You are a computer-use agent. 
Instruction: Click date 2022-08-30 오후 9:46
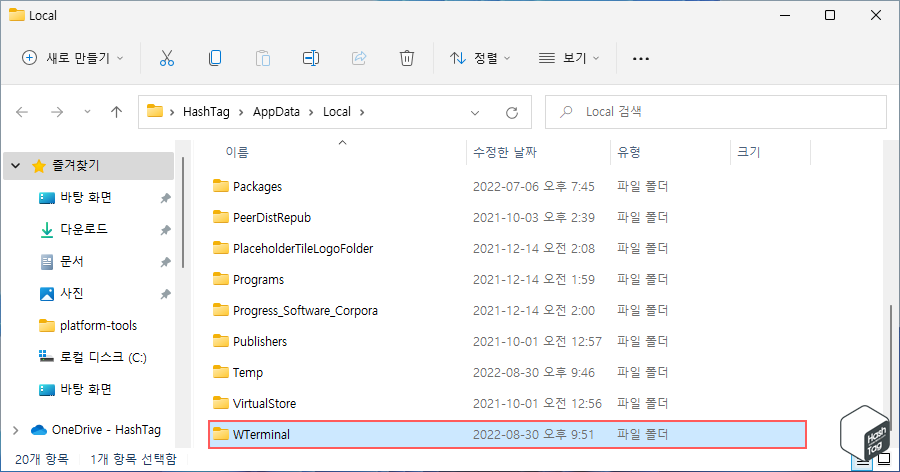534,373
